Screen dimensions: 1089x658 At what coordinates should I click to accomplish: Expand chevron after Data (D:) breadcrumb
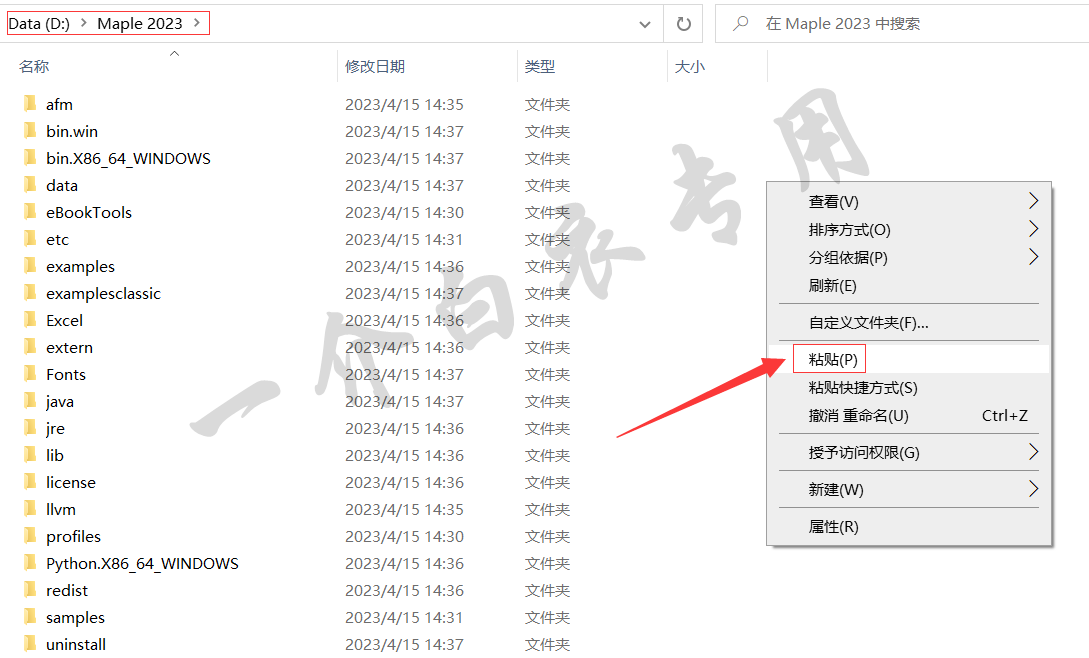coord(83,23)
